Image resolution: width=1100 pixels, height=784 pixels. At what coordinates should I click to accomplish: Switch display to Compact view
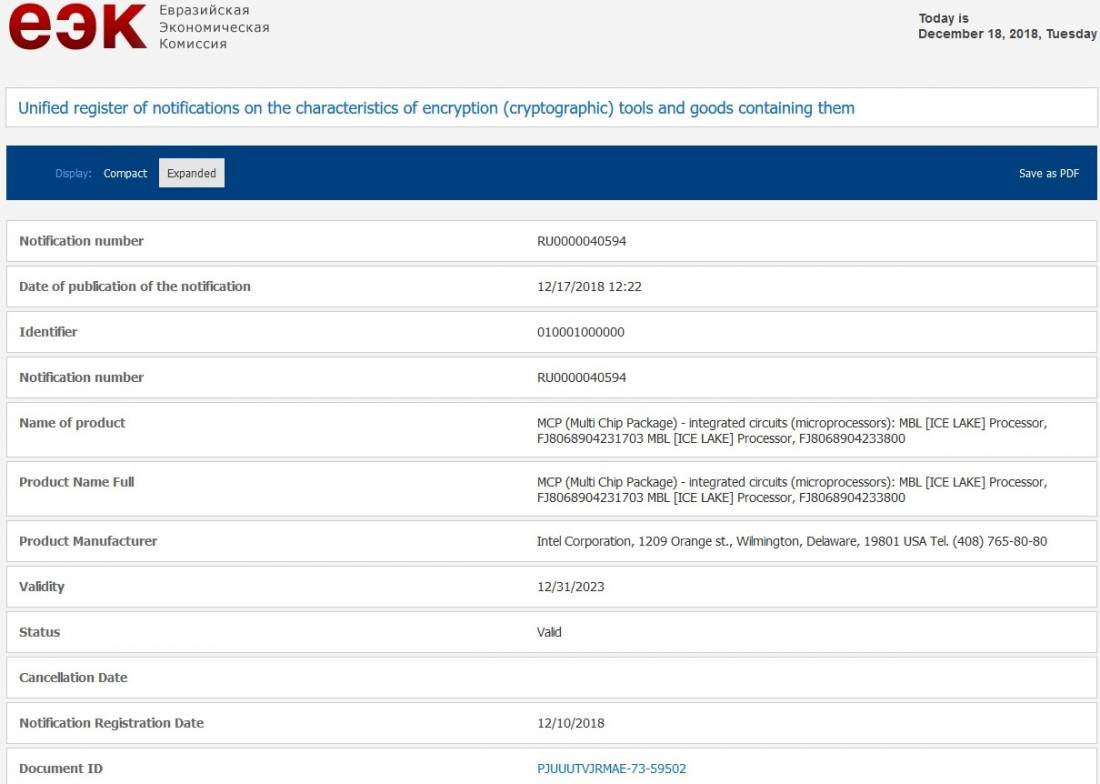tap(125, 173)
